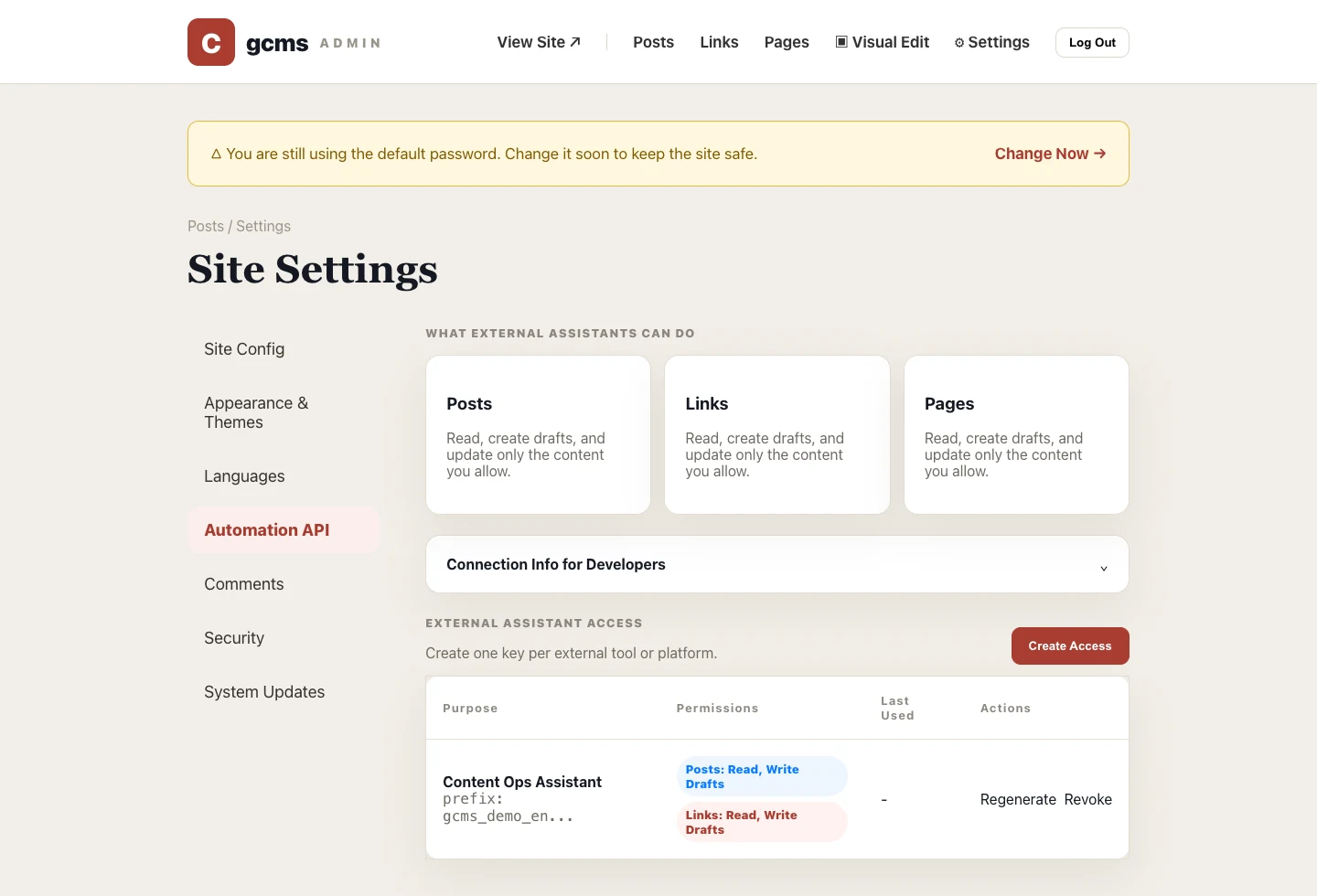Screen dimensions: 1317x896
Task: Click the Permissions column header
Action: tap(717, 709)
